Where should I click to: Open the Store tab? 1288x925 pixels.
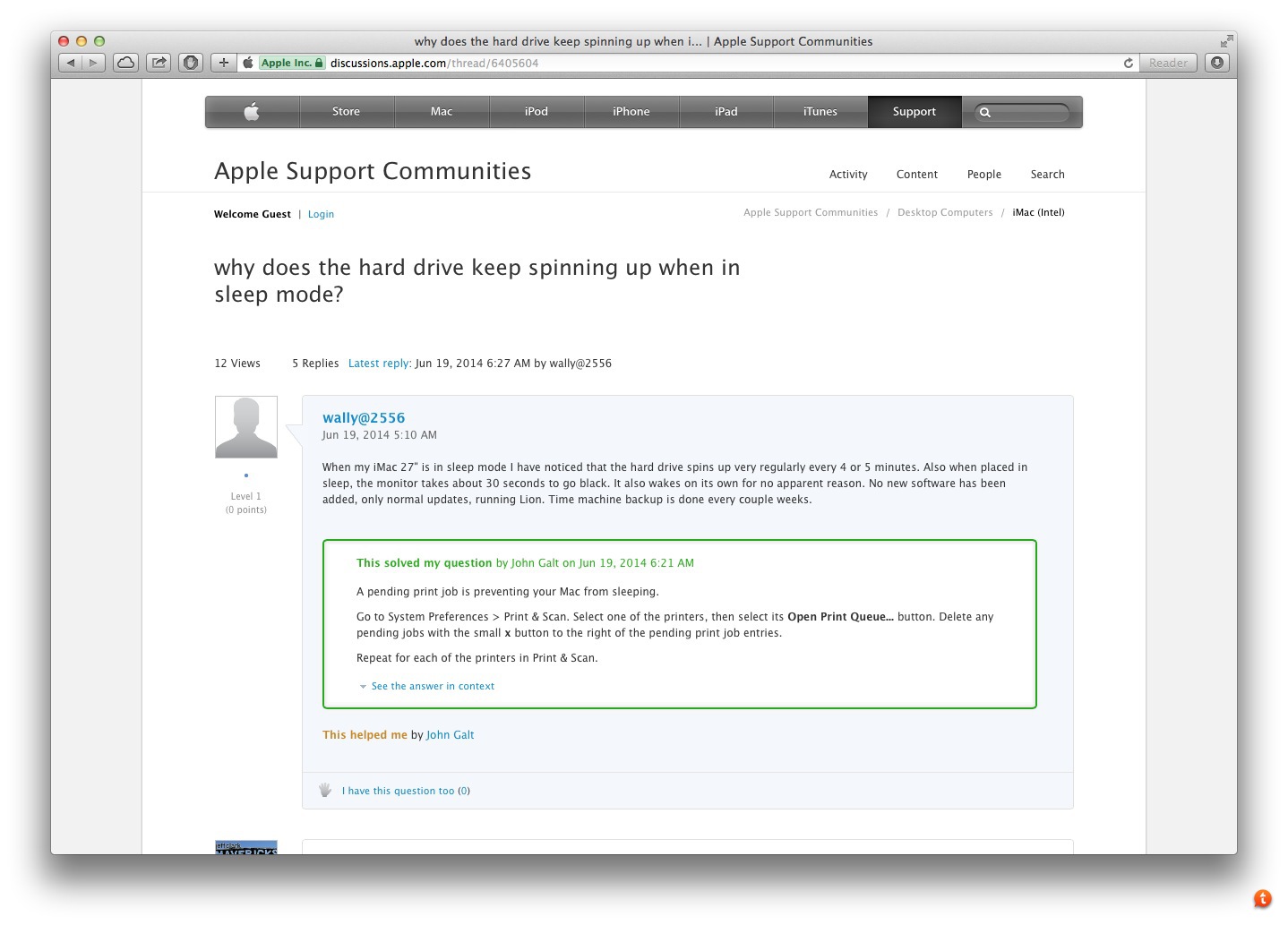coord(347,112)
